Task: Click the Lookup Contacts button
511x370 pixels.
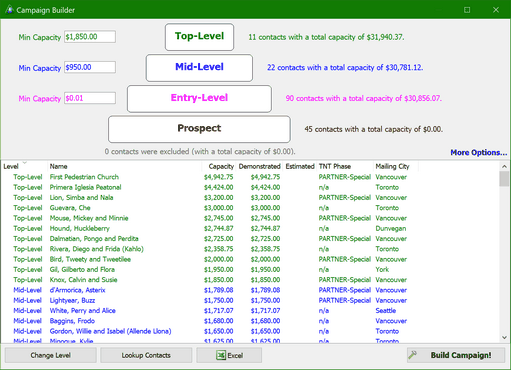Action: [x=146, y=355]
